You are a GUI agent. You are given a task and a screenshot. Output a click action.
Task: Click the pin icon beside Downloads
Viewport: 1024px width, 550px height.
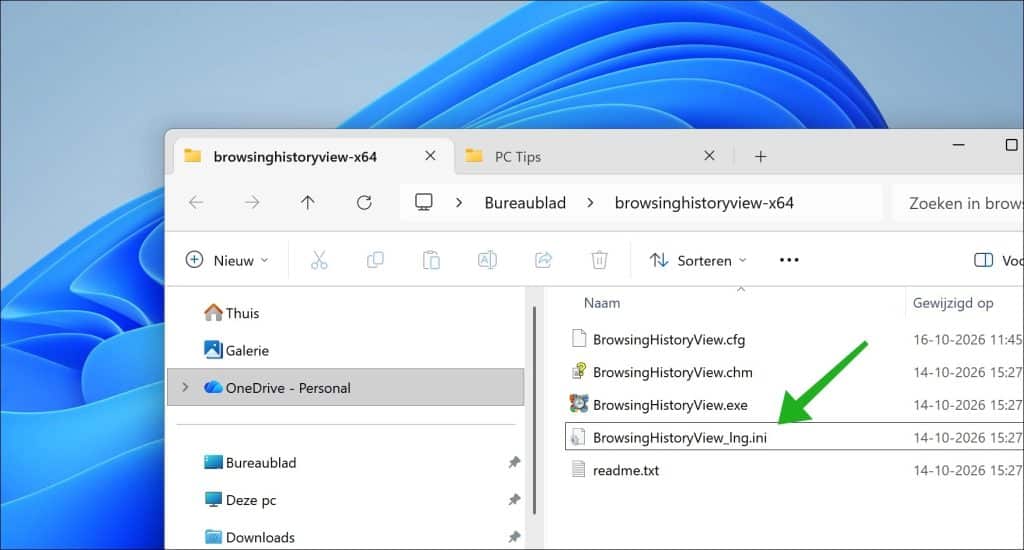pyautogui.click(x=515, y=537)
